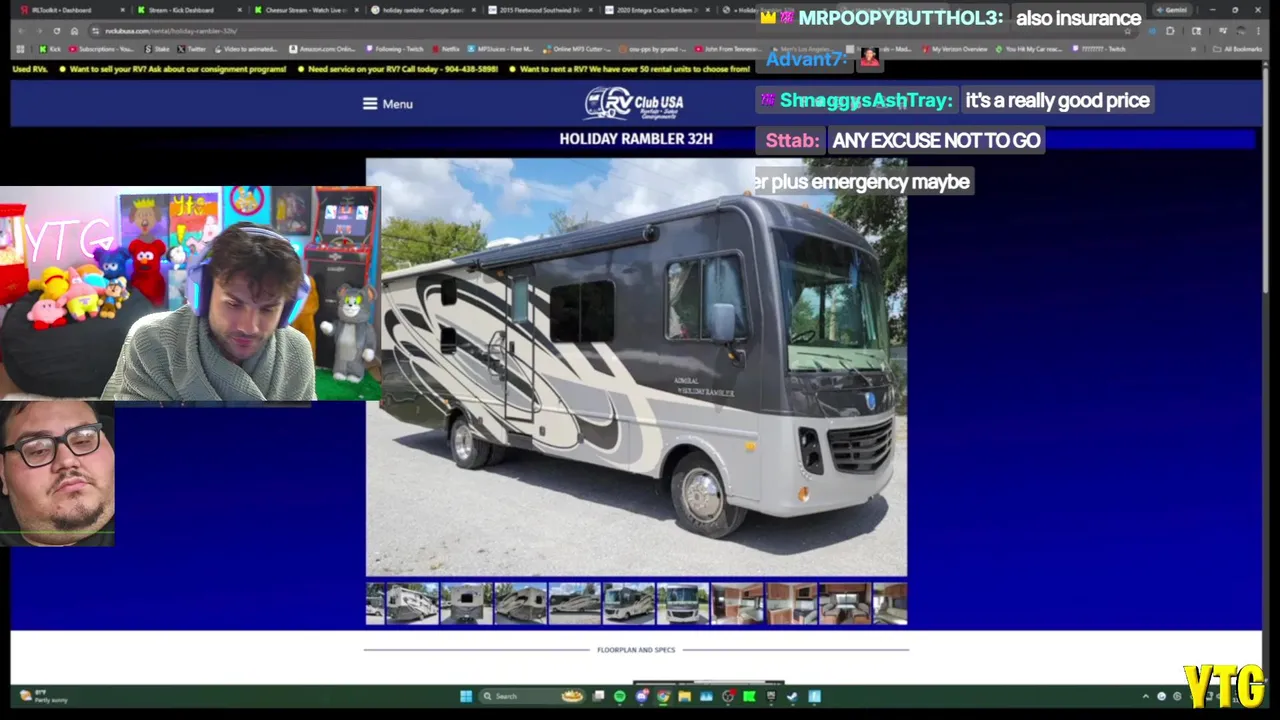Click the HOLIDAY RAMBLER 32H title
Image resolution: width=1280 pixels, height=720 pixels.
(636, 139)
